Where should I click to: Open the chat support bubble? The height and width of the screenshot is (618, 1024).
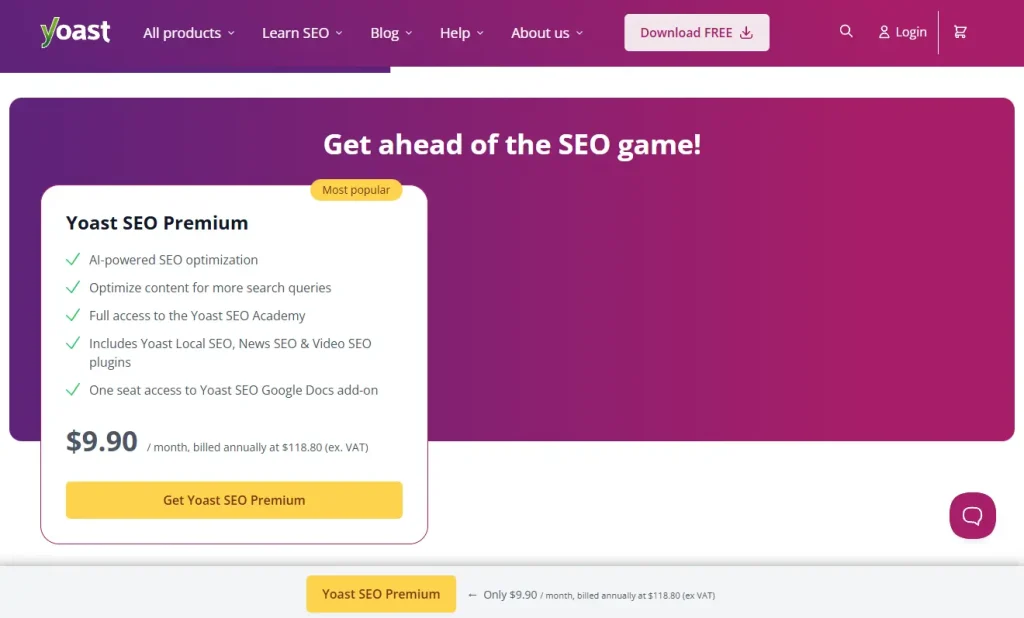[971, 515]
